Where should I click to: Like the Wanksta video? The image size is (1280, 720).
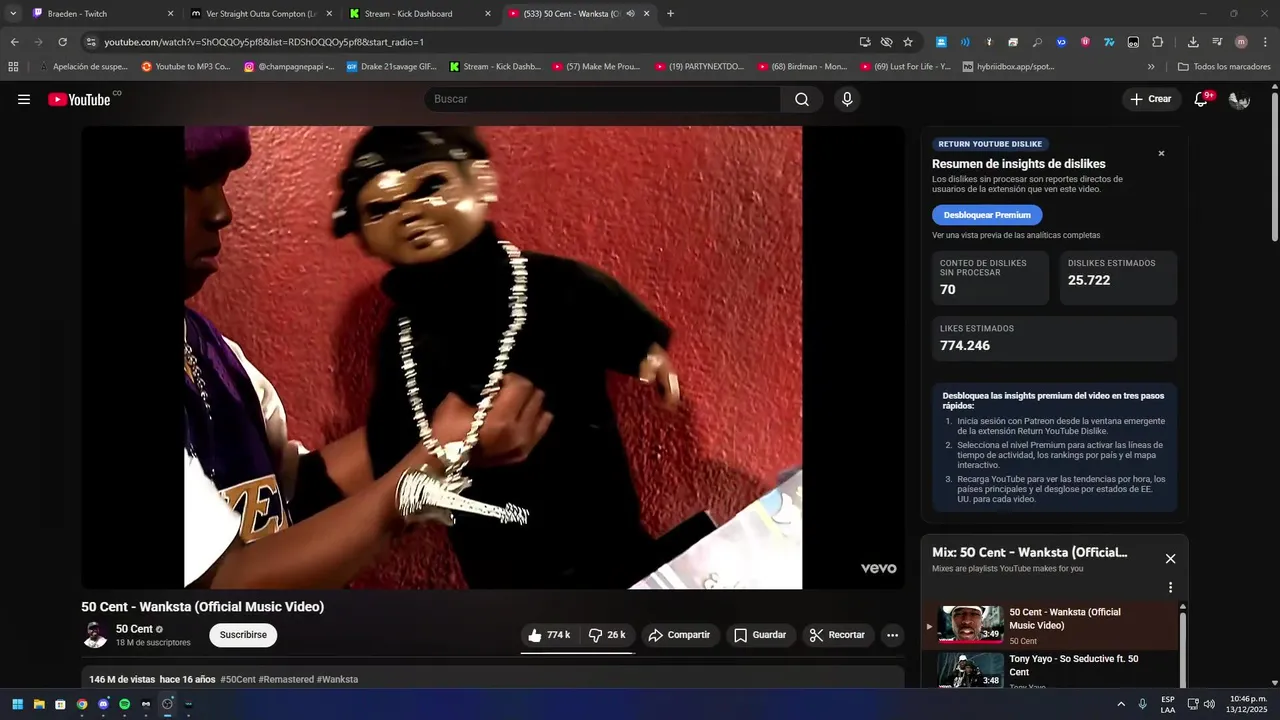549,635
